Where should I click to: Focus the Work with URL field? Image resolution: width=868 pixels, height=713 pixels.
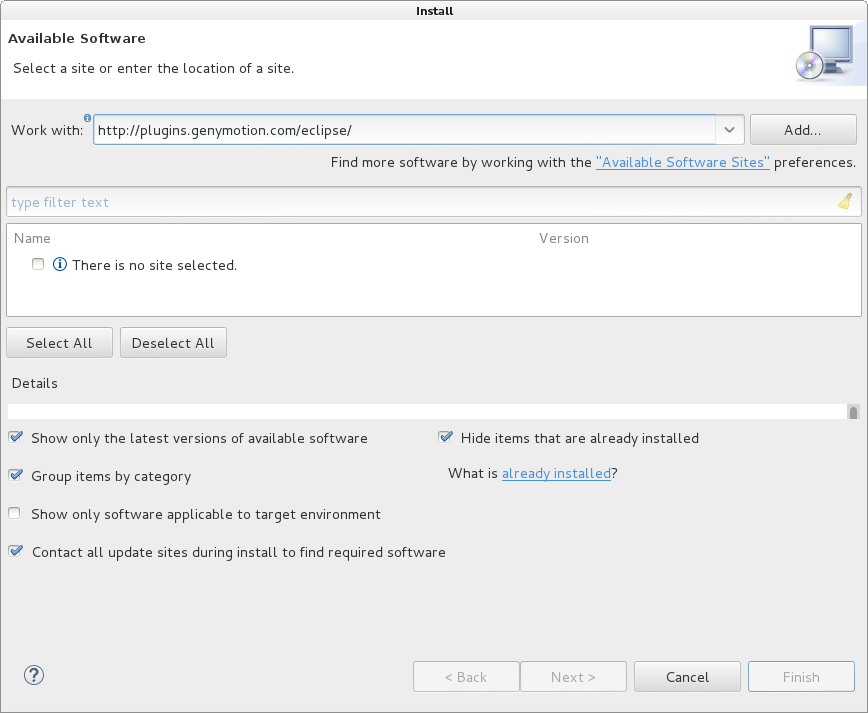pos(405,130)
